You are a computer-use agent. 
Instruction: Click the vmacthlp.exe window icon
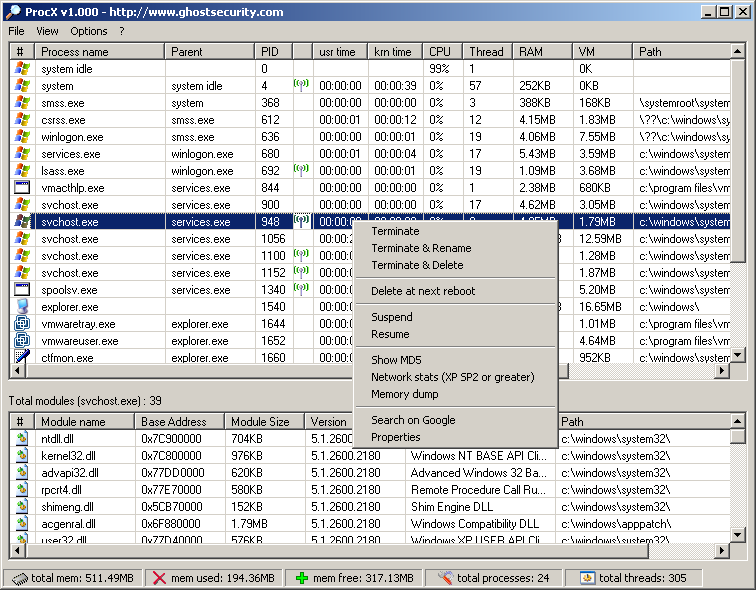pyautogui.click(x=22, y=188)
